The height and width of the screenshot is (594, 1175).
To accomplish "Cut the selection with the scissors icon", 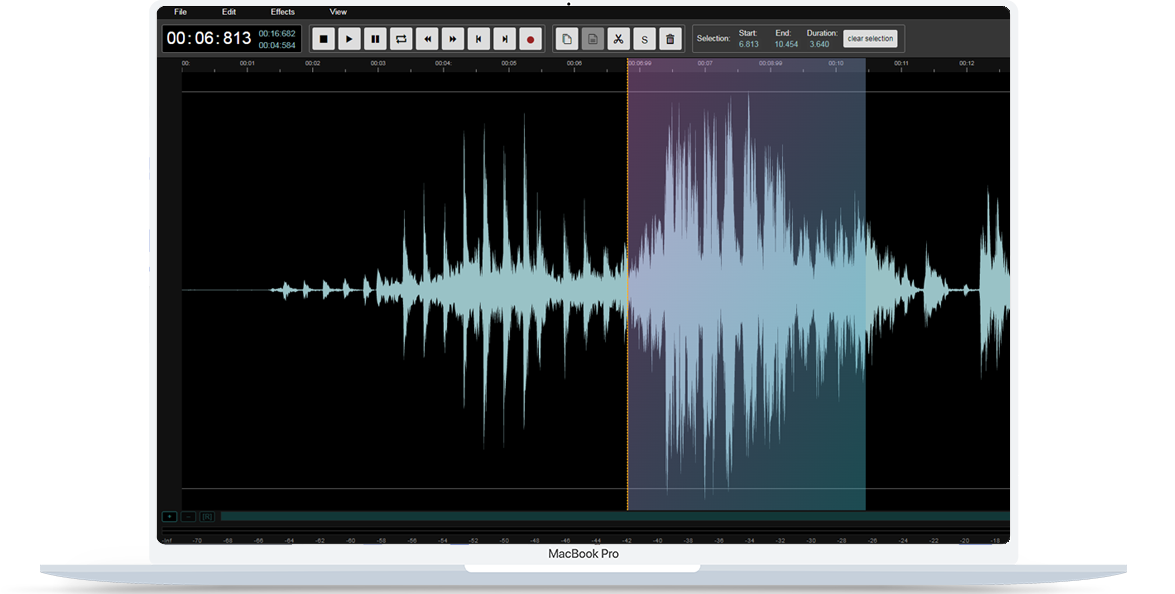I will click(x=619, y=40).
